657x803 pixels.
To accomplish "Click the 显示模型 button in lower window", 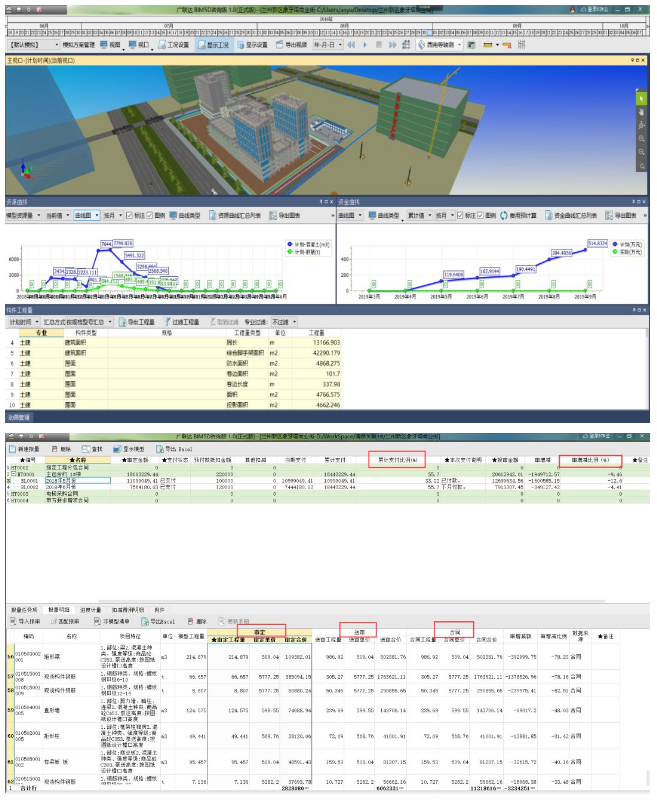I will click(129, 449).
